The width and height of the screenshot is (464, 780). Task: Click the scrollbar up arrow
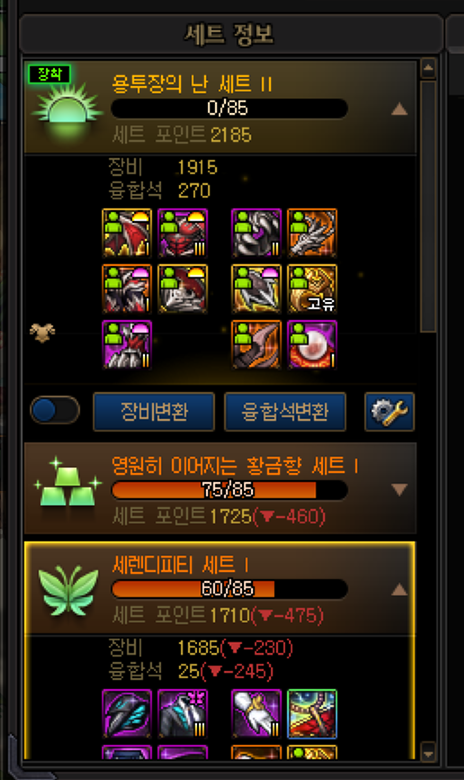coord(428,68)
